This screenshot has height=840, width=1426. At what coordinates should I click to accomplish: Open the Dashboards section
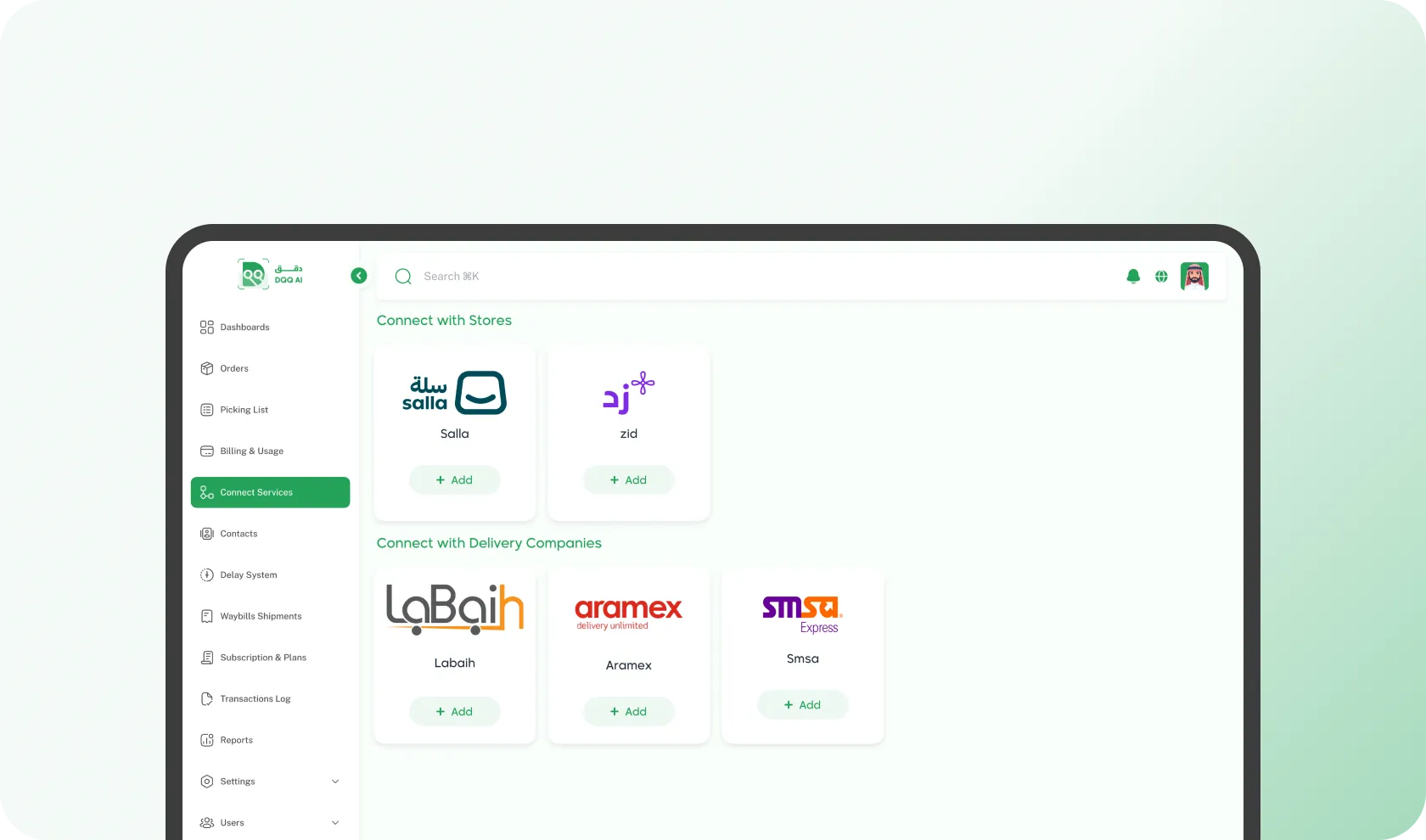coord(244,327)
